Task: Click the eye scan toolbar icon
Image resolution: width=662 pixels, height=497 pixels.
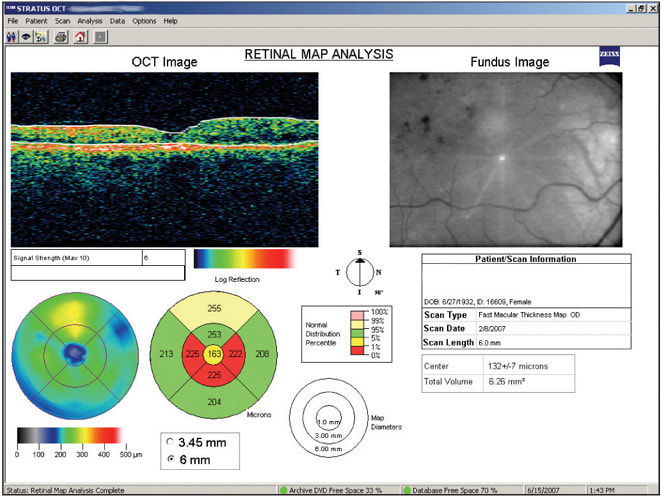Action: coord(26,37)
